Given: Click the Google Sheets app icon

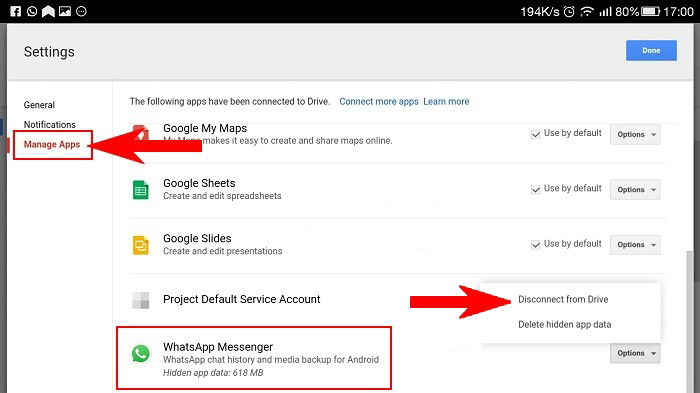Looking at the screenshot, I should pos(141,190).
